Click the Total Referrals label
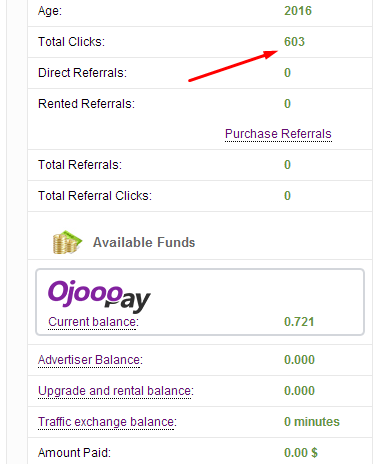The image size is (384, 464). [80, 165]
